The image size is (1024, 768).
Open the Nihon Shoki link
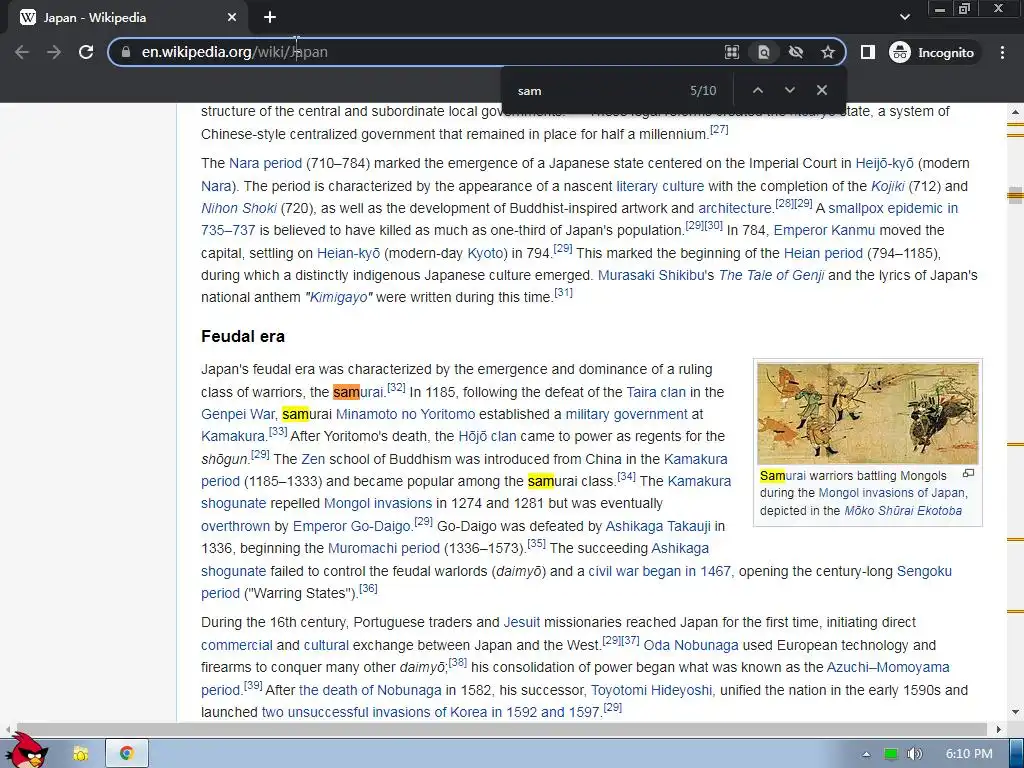point(239,208)
